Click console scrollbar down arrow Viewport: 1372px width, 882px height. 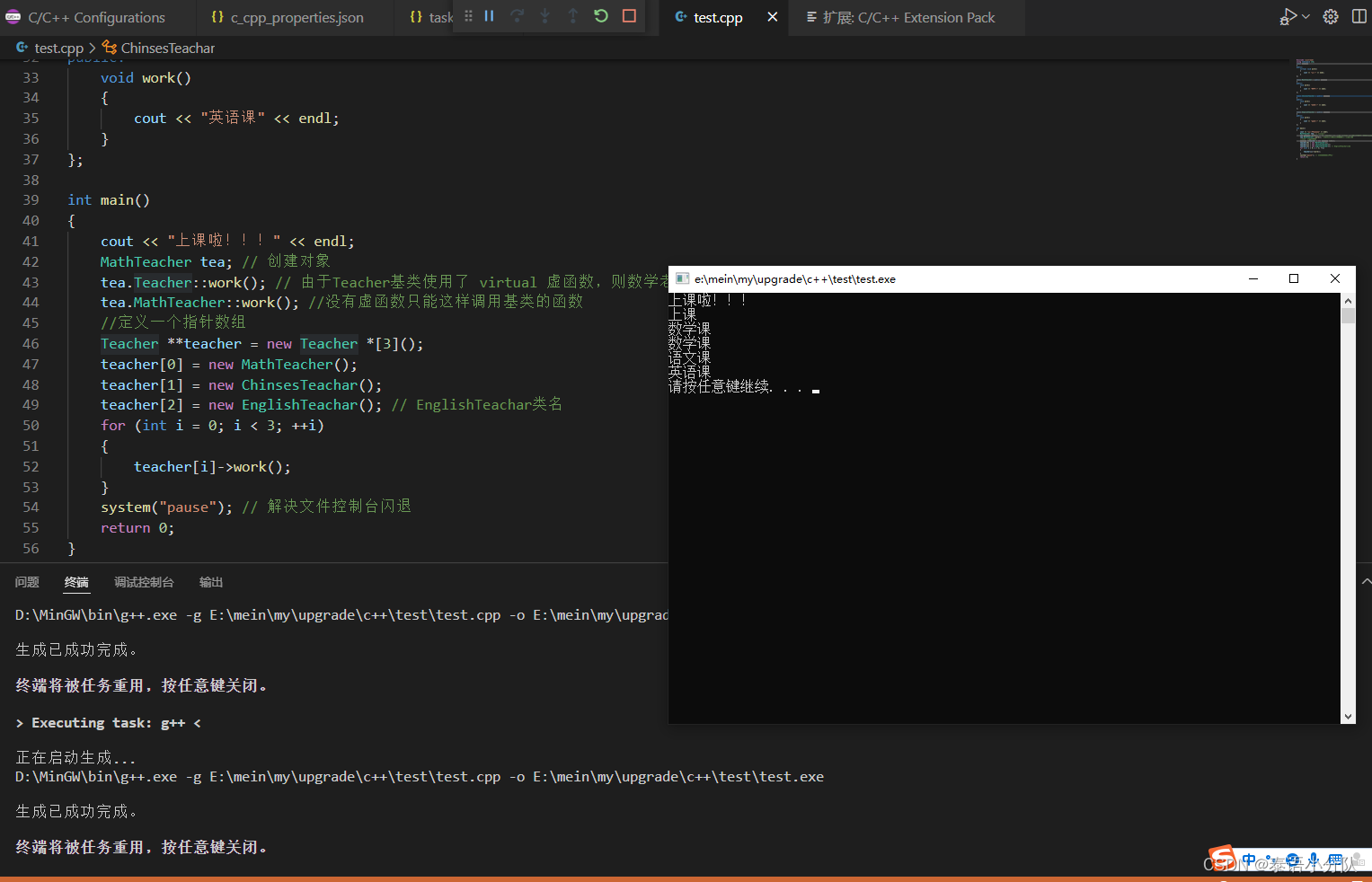[x=1348, y=716]
